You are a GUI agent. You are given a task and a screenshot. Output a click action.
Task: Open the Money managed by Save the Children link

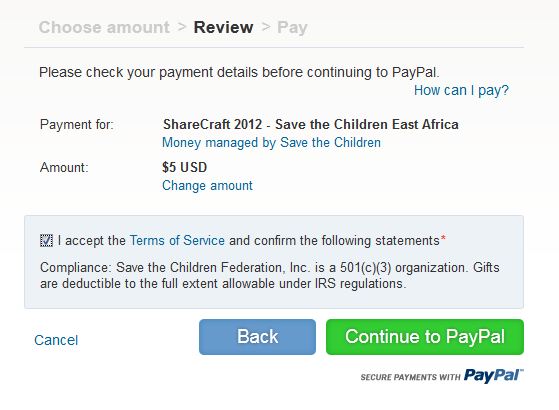[x=271, y=143]
